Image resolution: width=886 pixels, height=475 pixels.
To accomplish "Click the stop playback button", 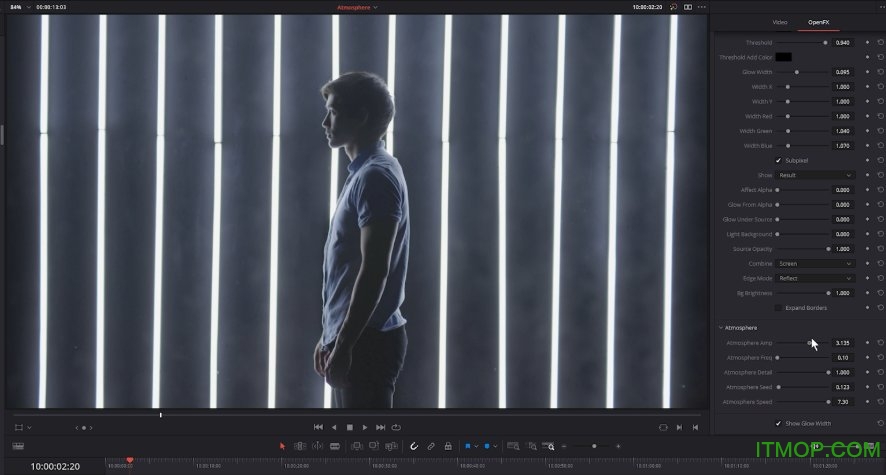I will 350,427.
